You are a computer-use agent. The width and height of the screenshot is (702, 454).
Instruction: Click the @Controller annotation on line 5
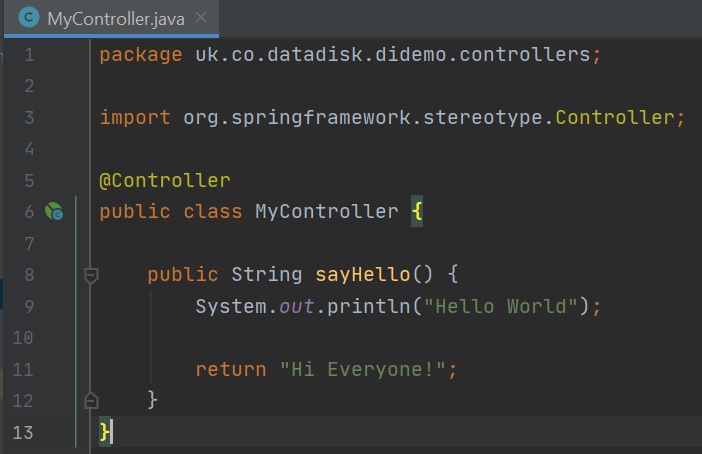pos(164,180)
